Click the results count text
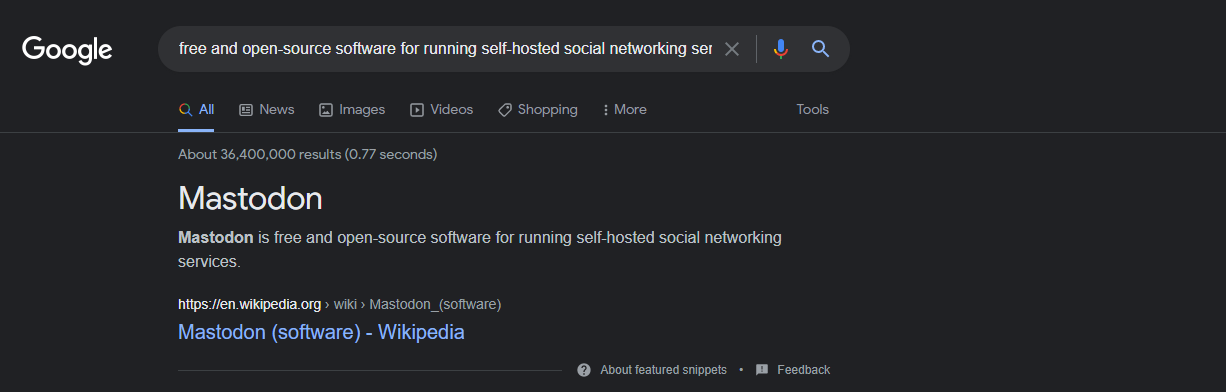Image resolution: width=1226 pixels, height=392 pixels. tap(307, 155)
